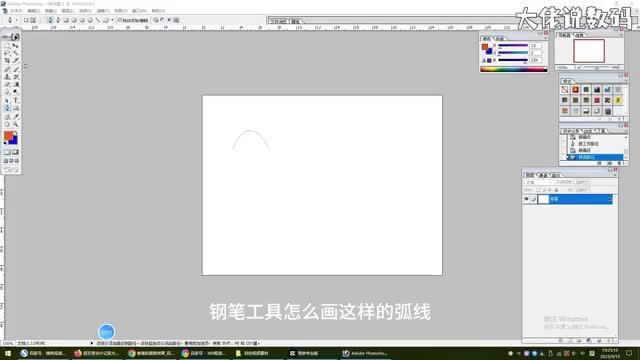Select the Slice tool
This screenshot has width=640, height=360.
tap(16, 60)
